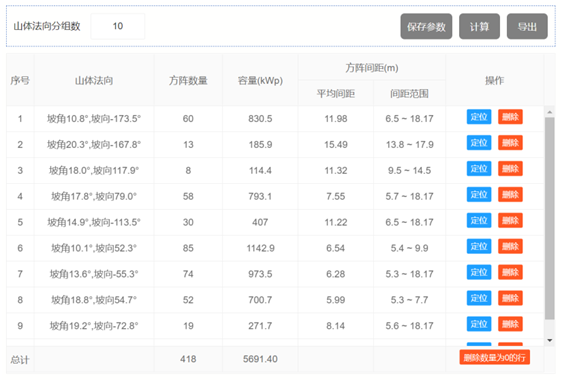Click the 序号 column header

coord(20,81)
